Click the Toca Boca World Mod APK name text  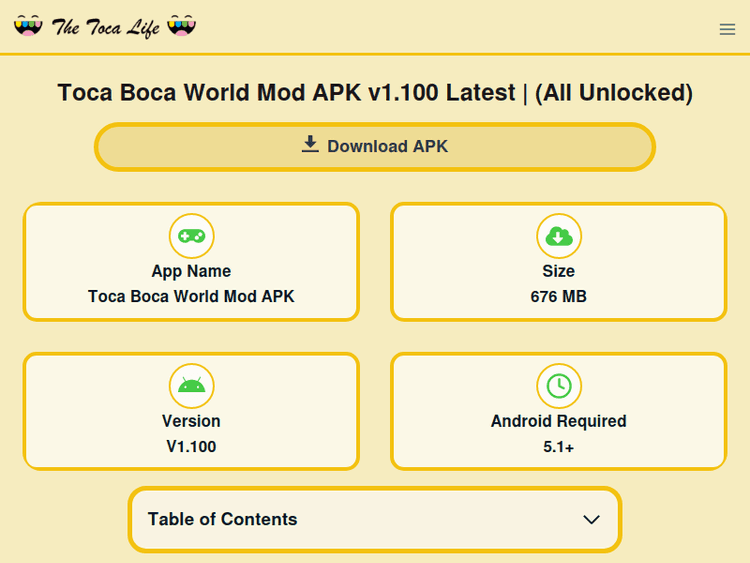tap(191, 297)
